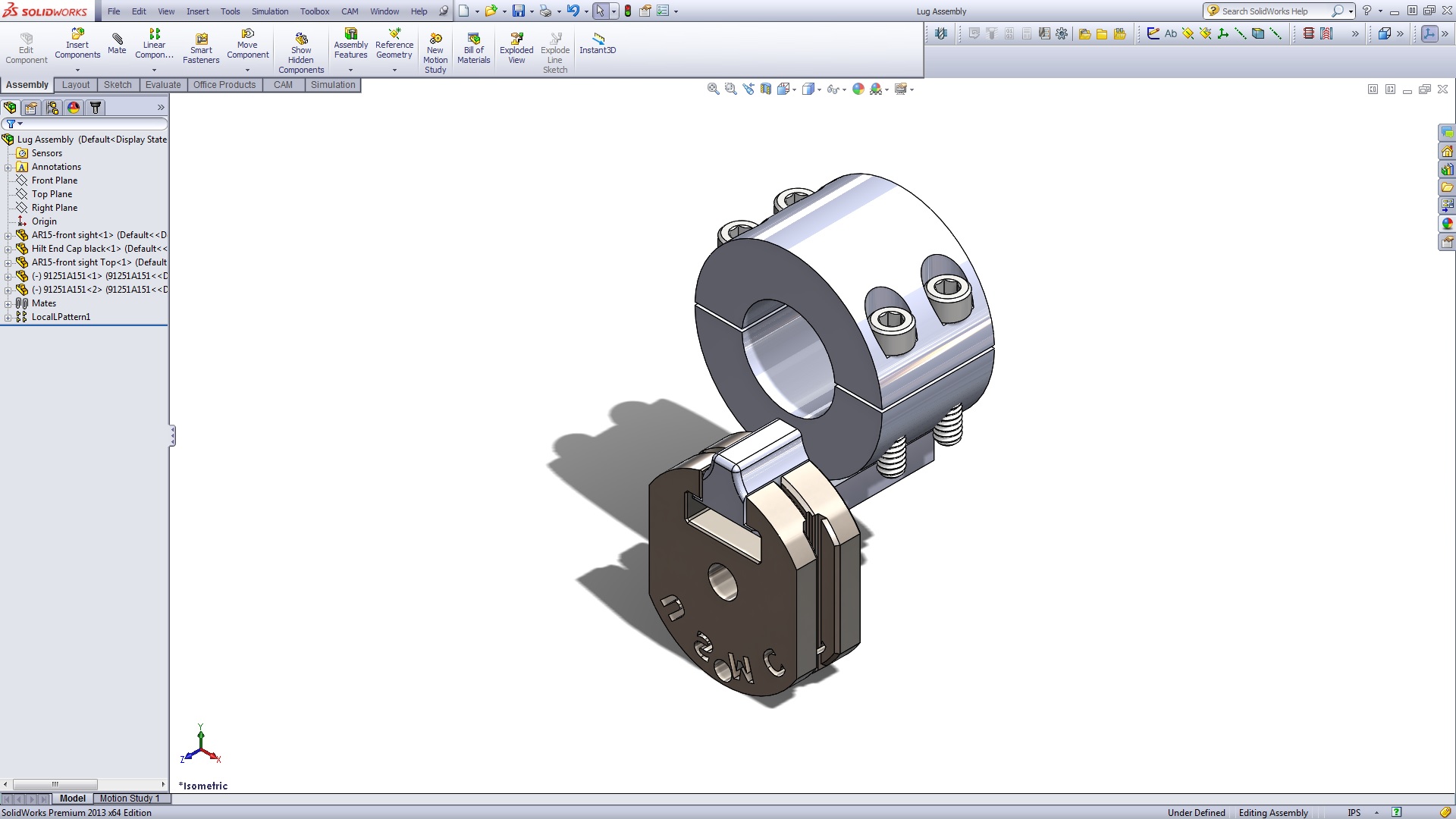Open the Office Products tab
This screenshot has height=819, width=1456.
[x=224, y=85]
